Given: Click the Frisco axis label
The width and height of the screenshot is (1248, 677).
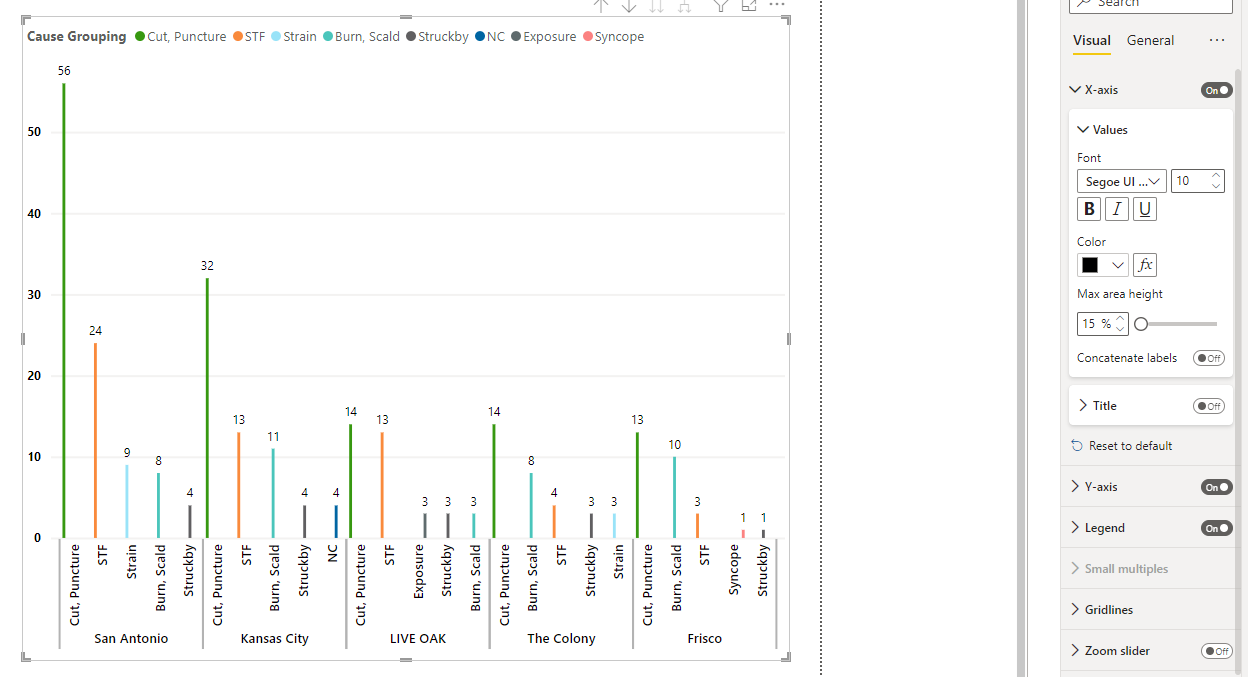Looking at the screenshot, I should 704,639.
